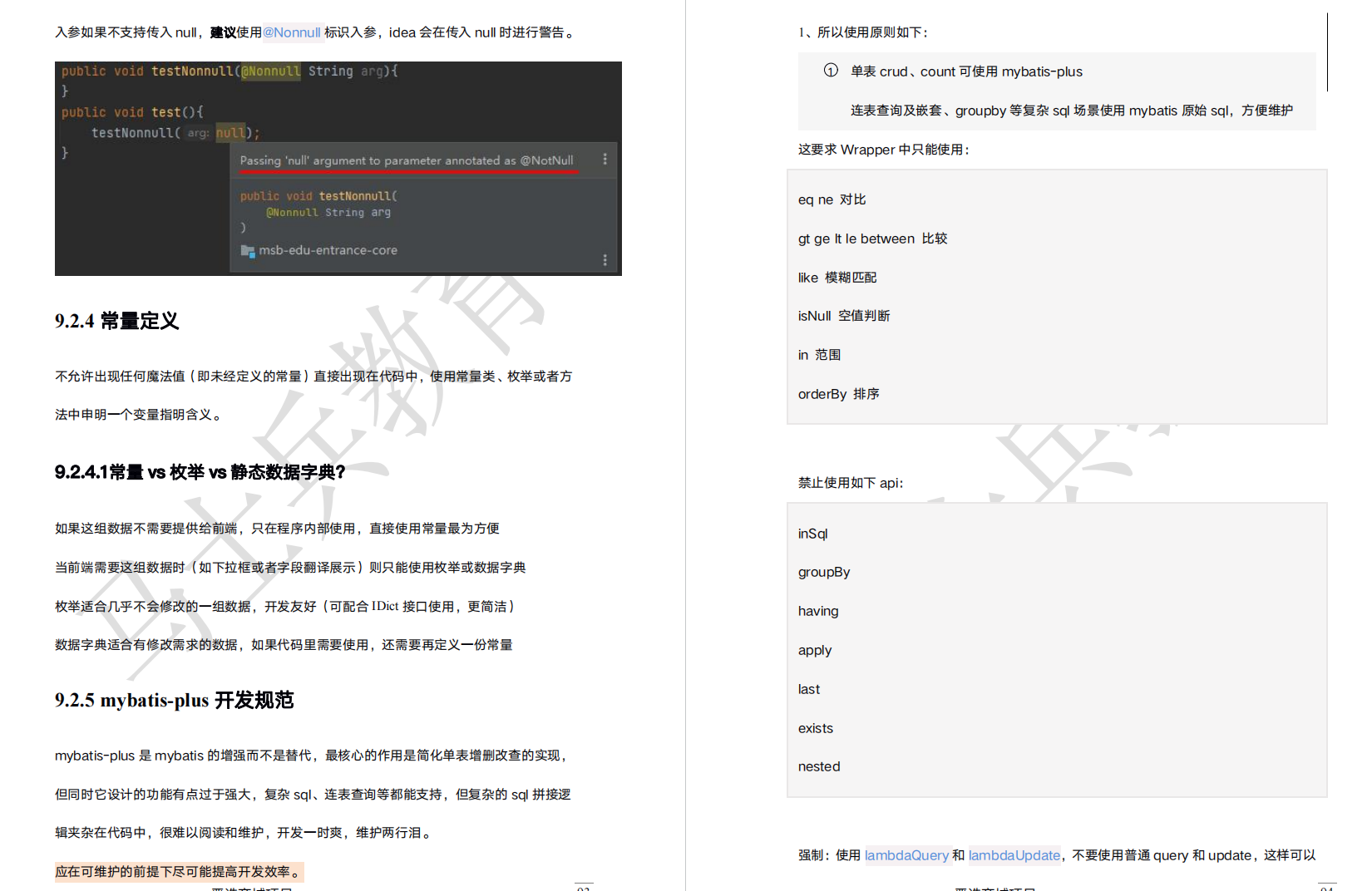Click the highlighted @Nonnull annotation in the code
1372x891 pixels.
coord(271,71)
